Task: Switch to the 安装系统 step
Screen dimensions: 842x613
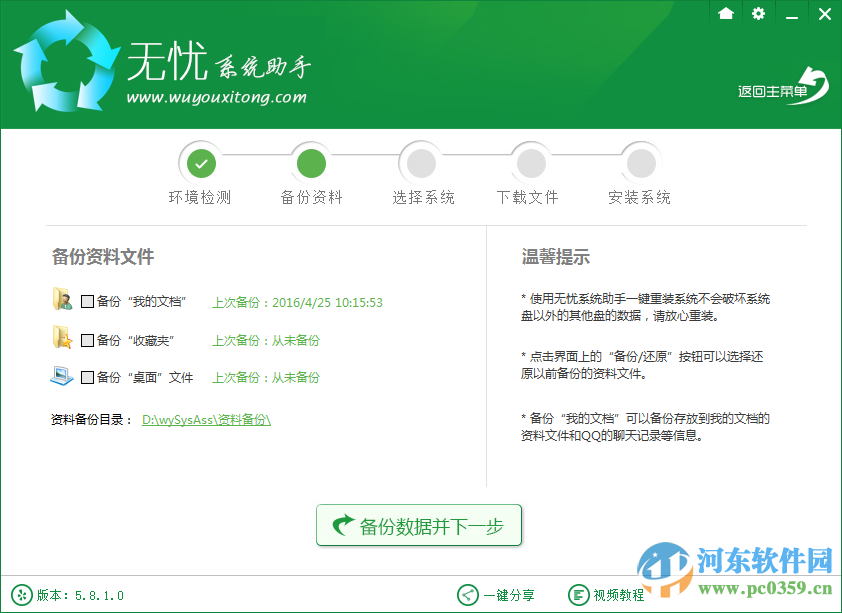Action: coord(640,161)
